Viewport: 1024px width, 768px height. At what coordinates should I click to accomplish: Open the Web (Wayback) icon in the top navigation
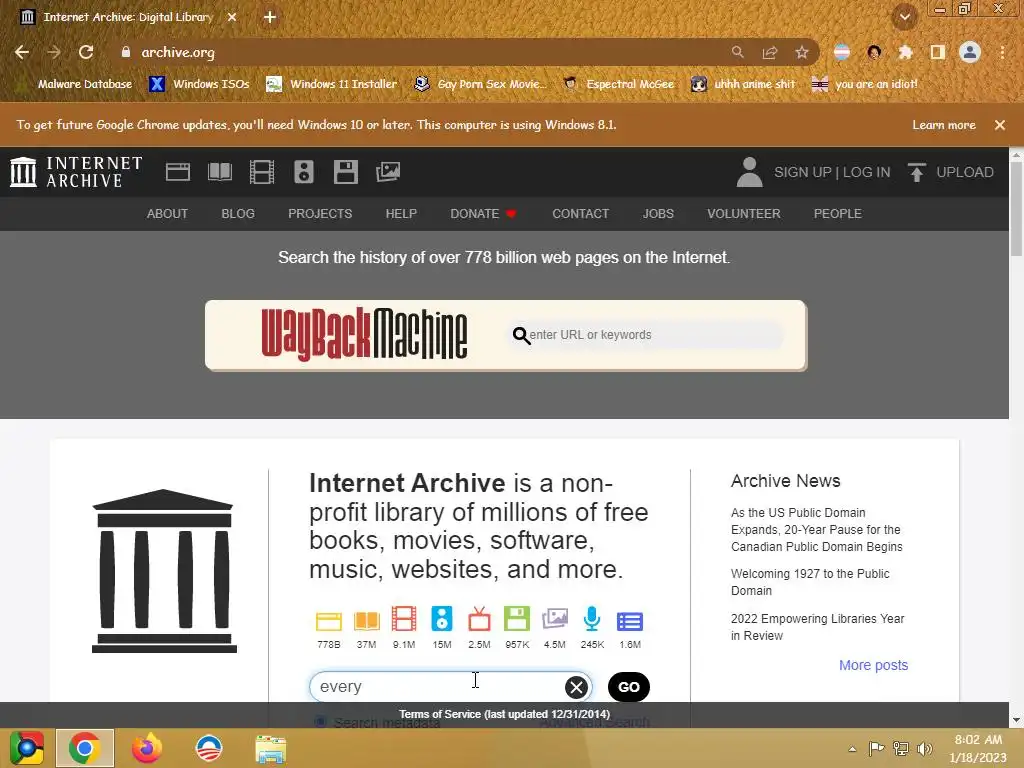click(x=178, y=172)
